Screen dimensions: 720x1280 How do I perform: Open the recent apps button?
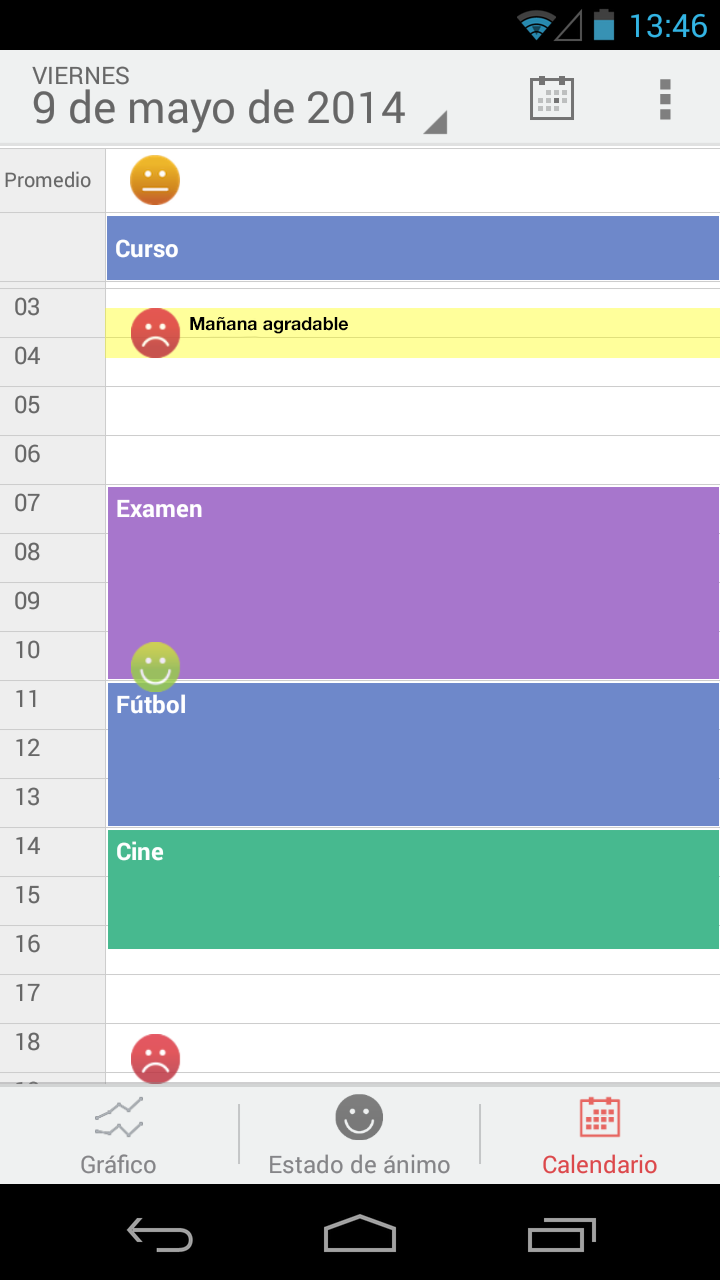[x=561, y=1234]
